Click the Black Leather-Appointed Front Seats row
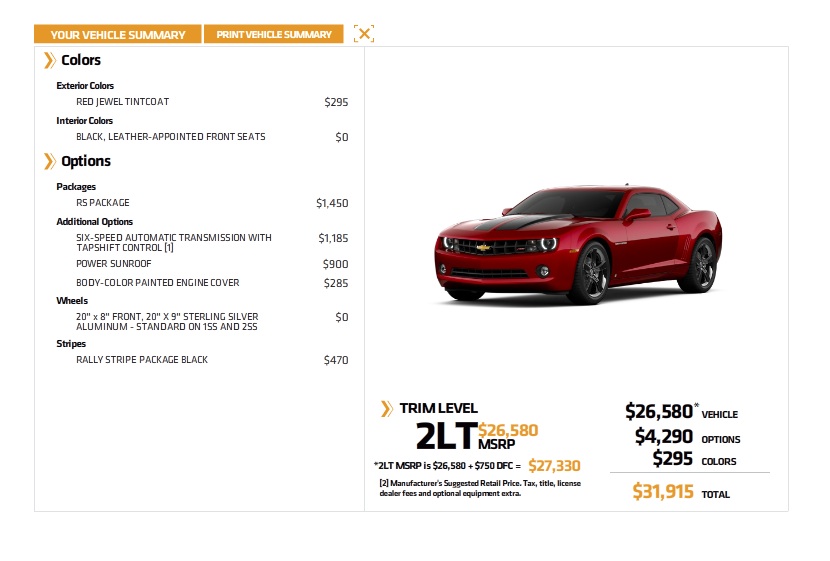This screenshot has width=830, height=561. (x=171, y=137)
